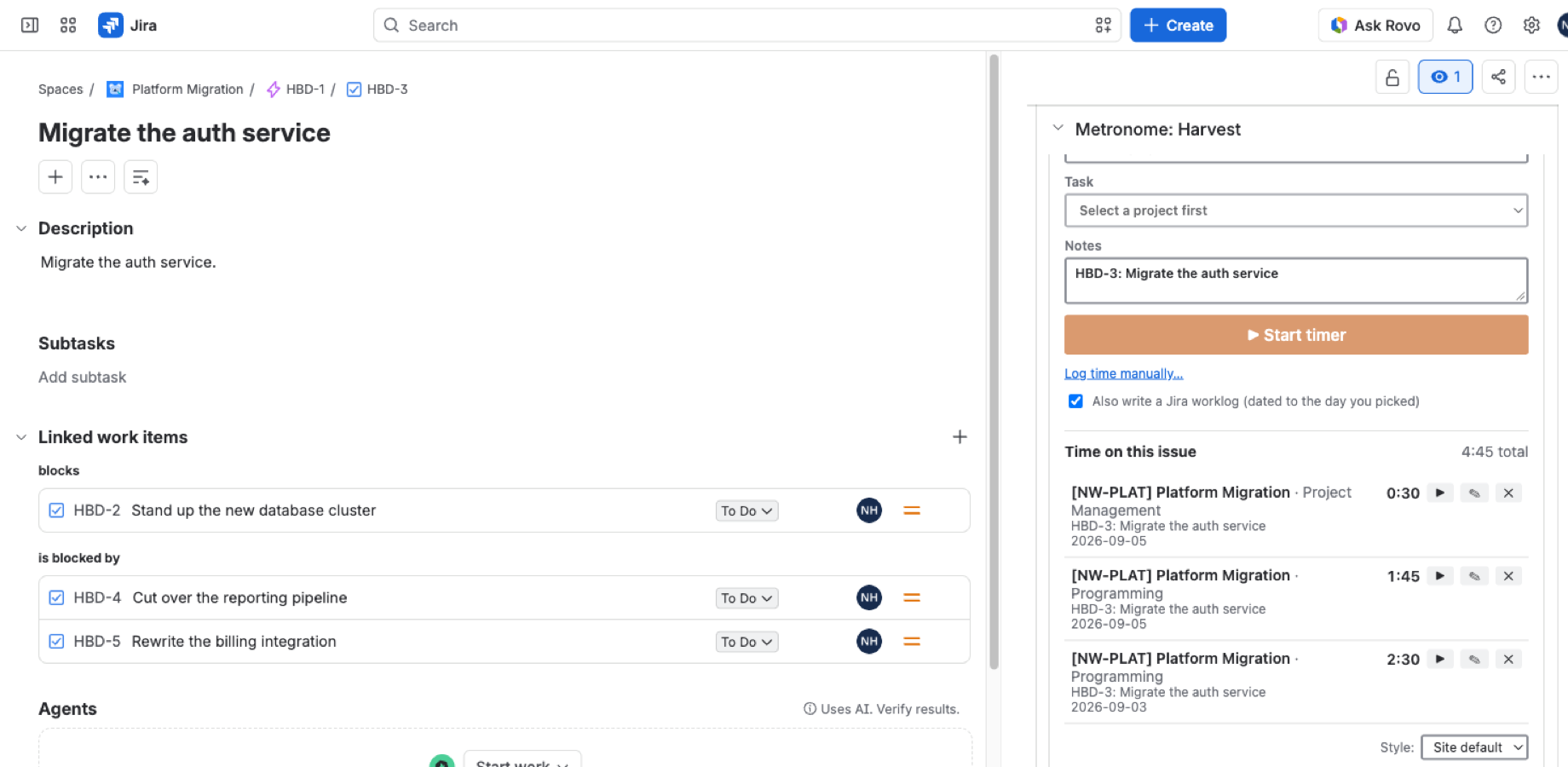Collapse the Linked work items section

coord(21,437)
